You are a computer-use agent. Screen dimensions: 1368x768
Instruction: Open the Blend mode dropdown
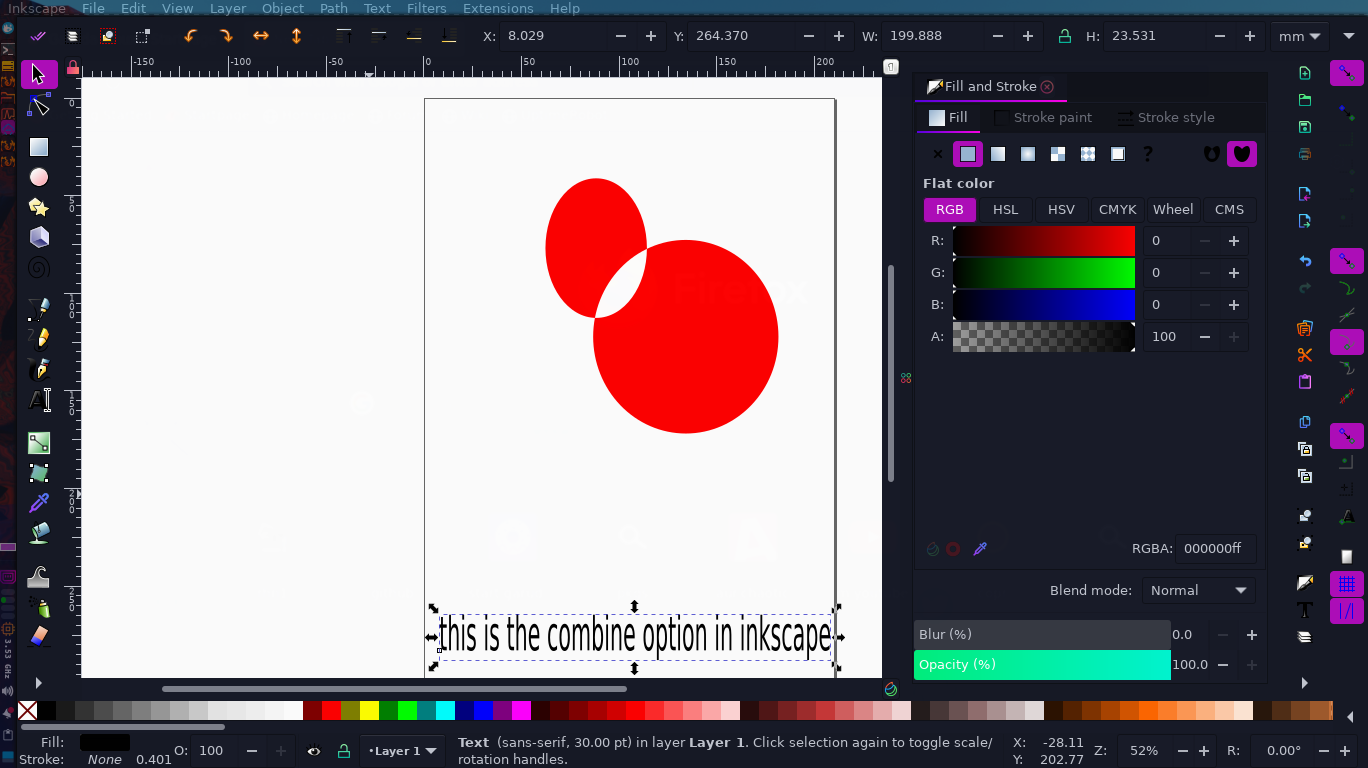coord(1198,590)
